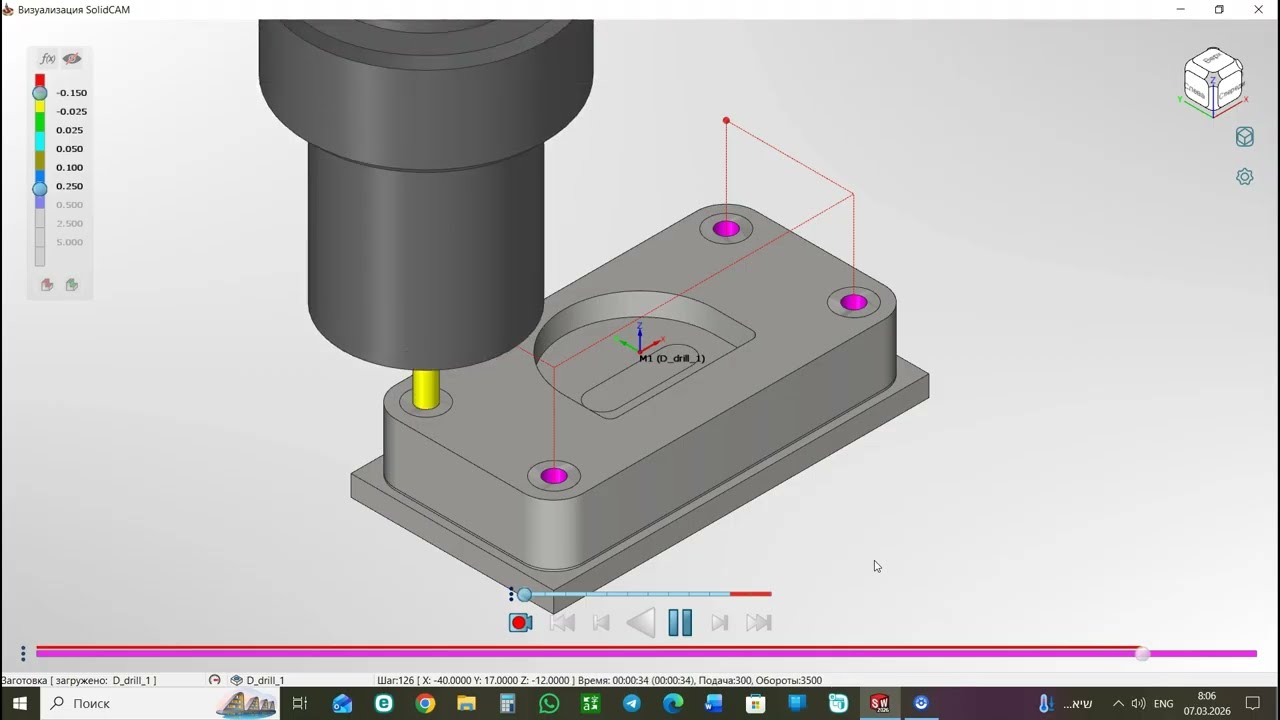The height and width of the screenshot is (720, 1280).
Task: Start recording simulation video
Action: click(x=519, y=623)
